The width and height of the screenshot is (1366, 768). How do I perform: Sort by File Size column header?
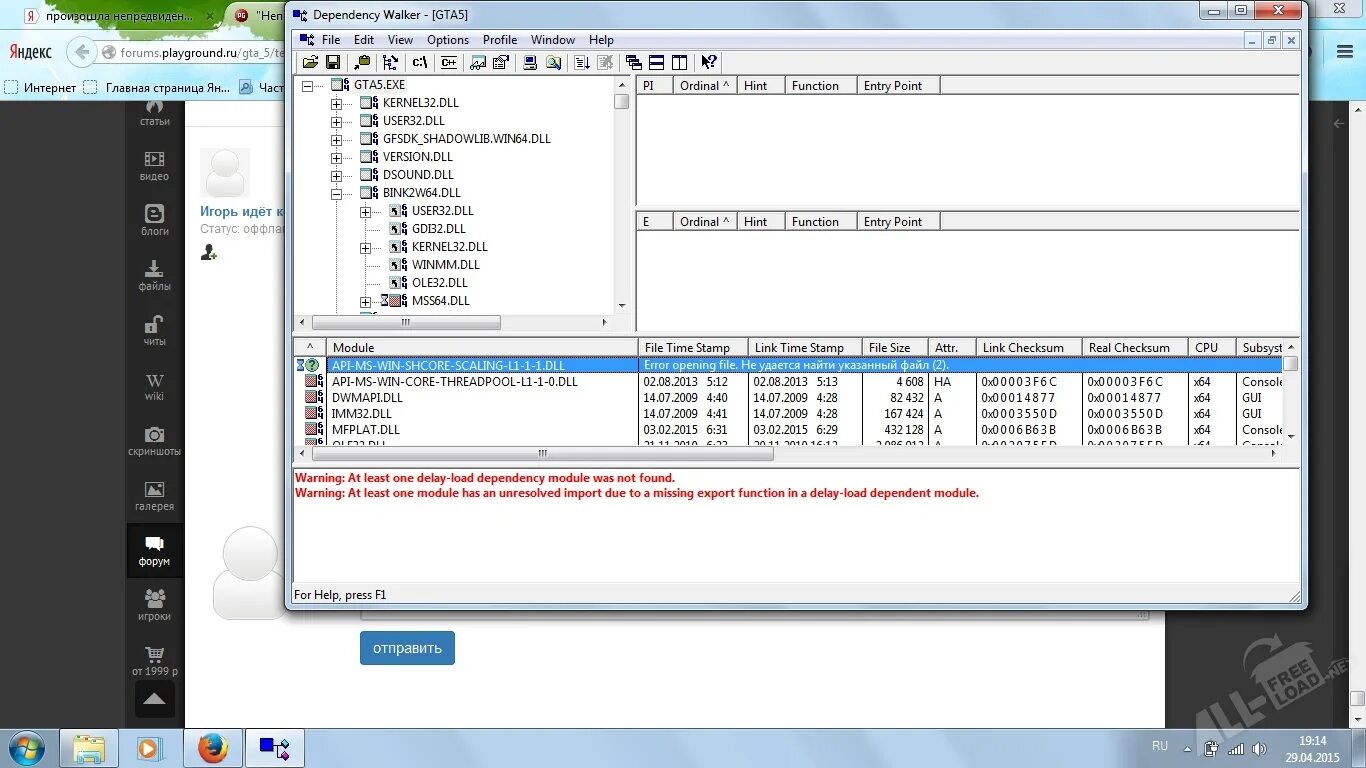(894, 348)
